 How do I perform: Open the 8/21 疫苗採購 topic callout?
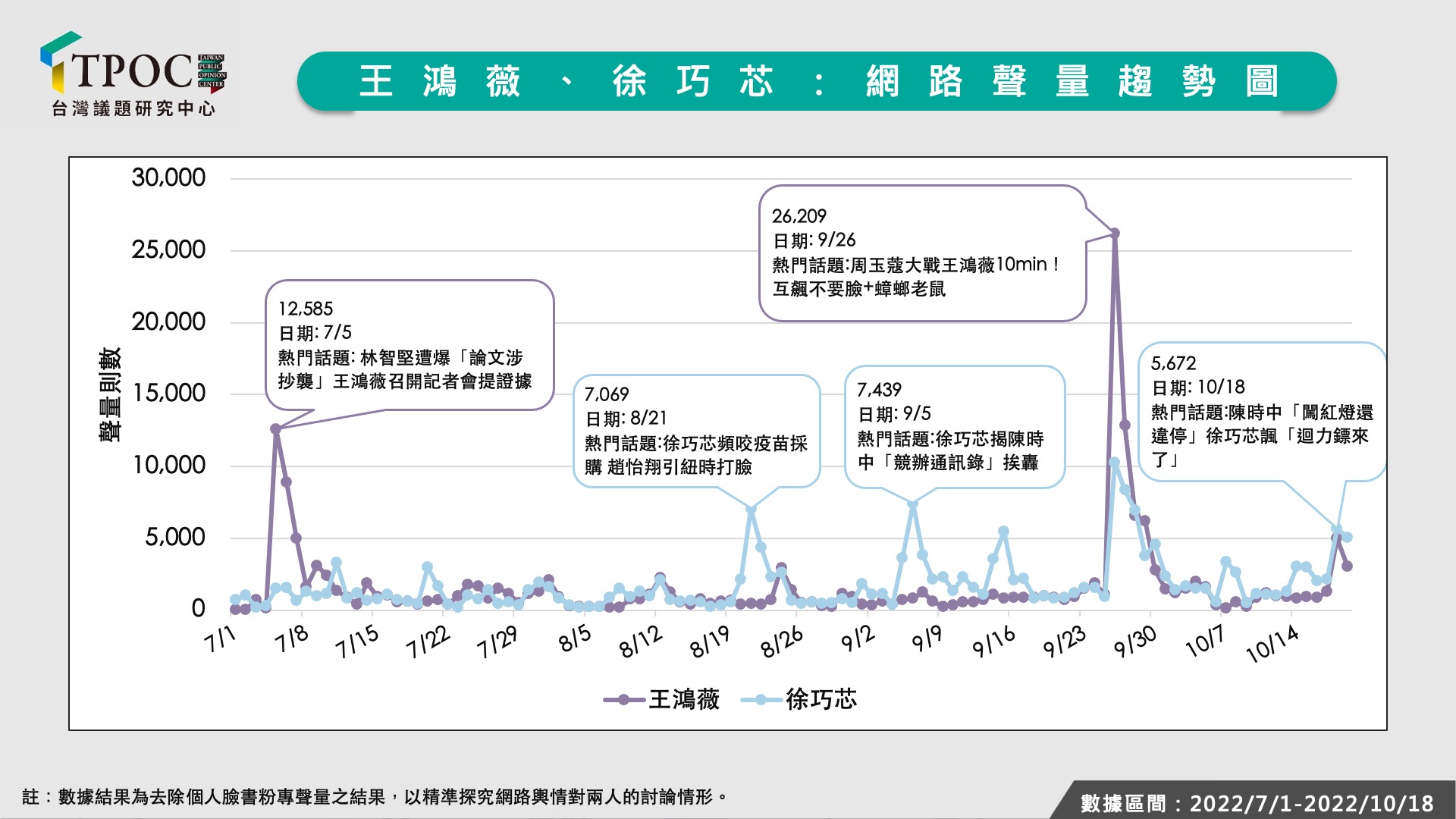coord(696,431)
